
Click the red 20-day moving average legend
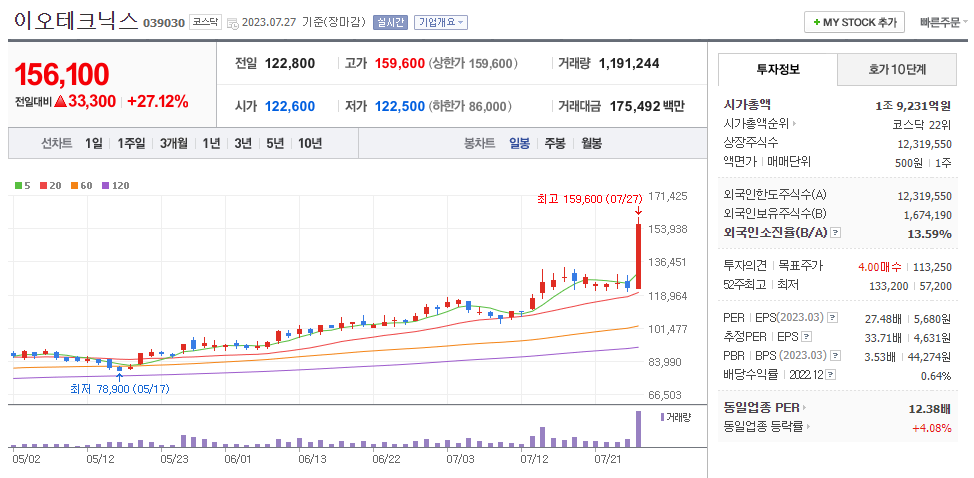point(49,185)
